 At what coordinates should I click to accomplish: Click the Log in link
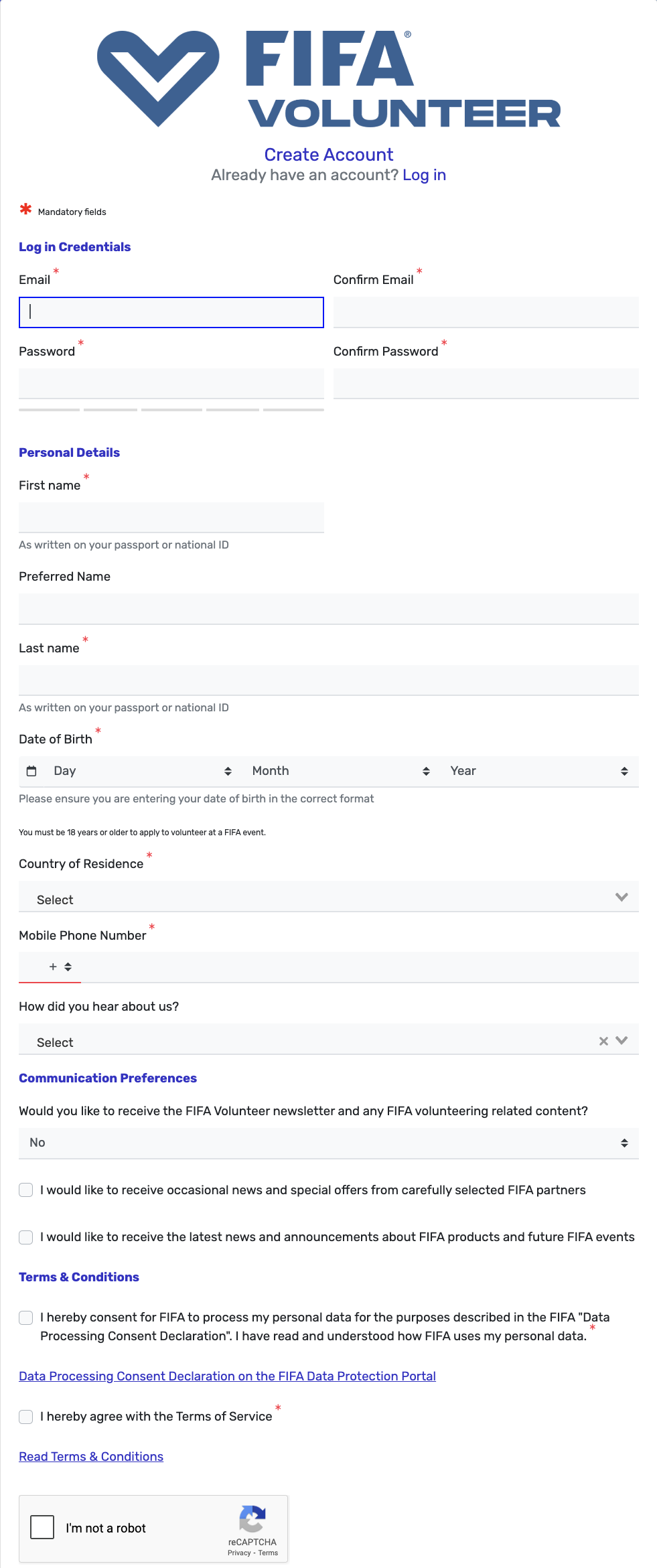(424, 175)
